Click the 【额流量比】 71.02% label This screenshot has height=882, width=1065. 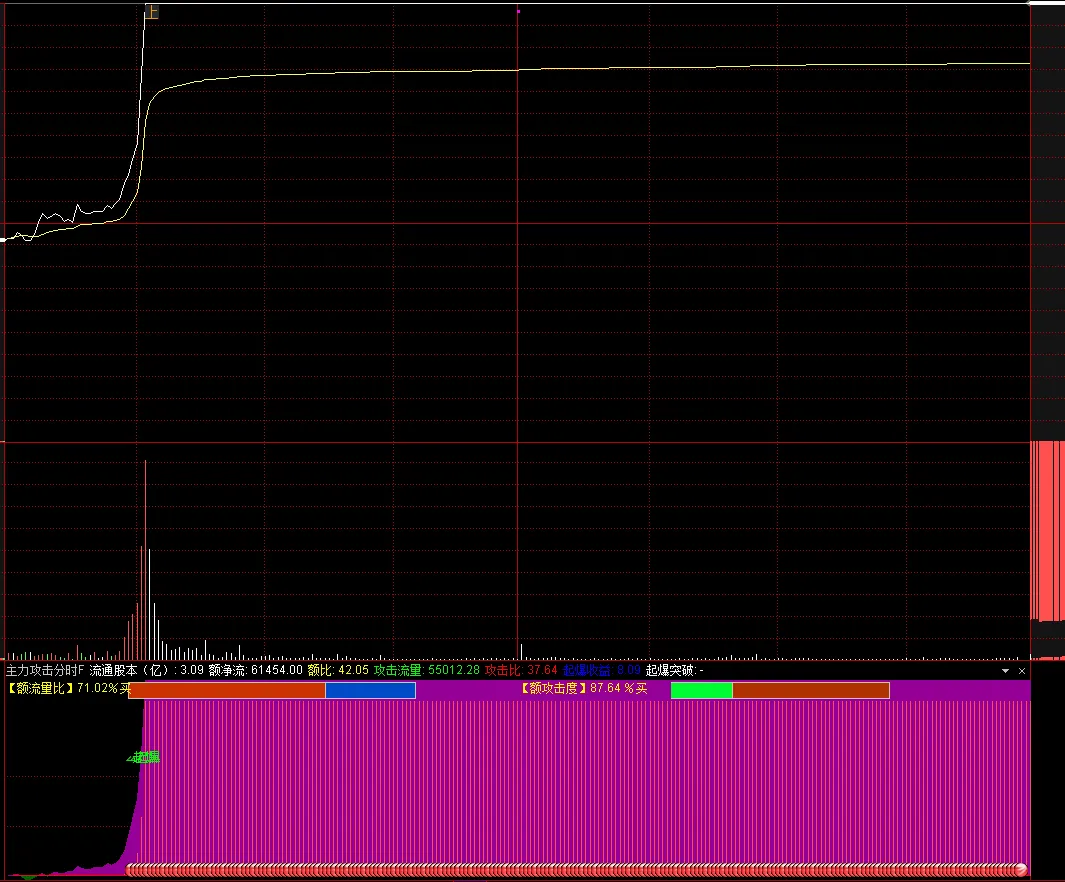[x=69, y=688]
